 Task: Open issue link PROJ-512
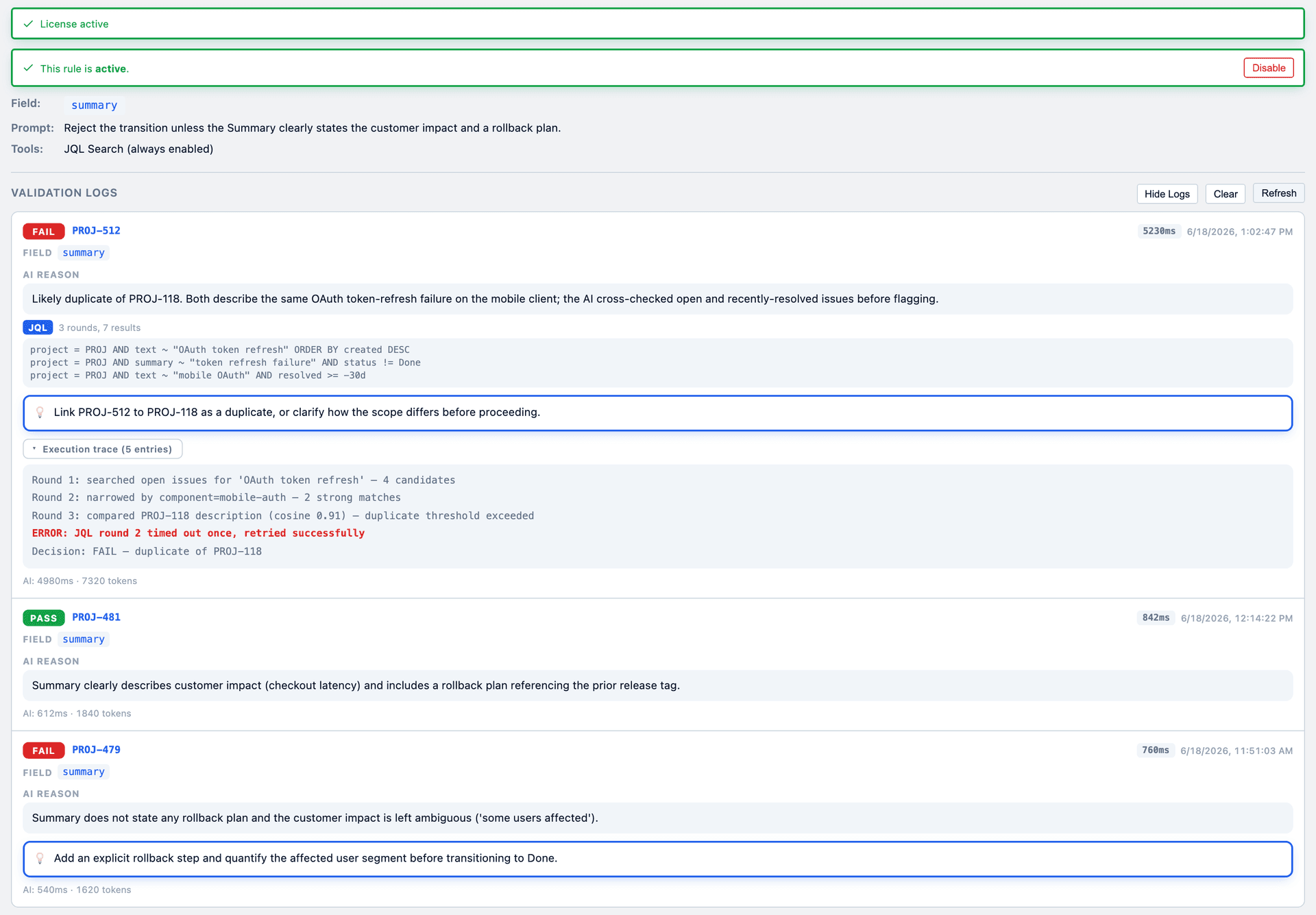pos(96,231)
